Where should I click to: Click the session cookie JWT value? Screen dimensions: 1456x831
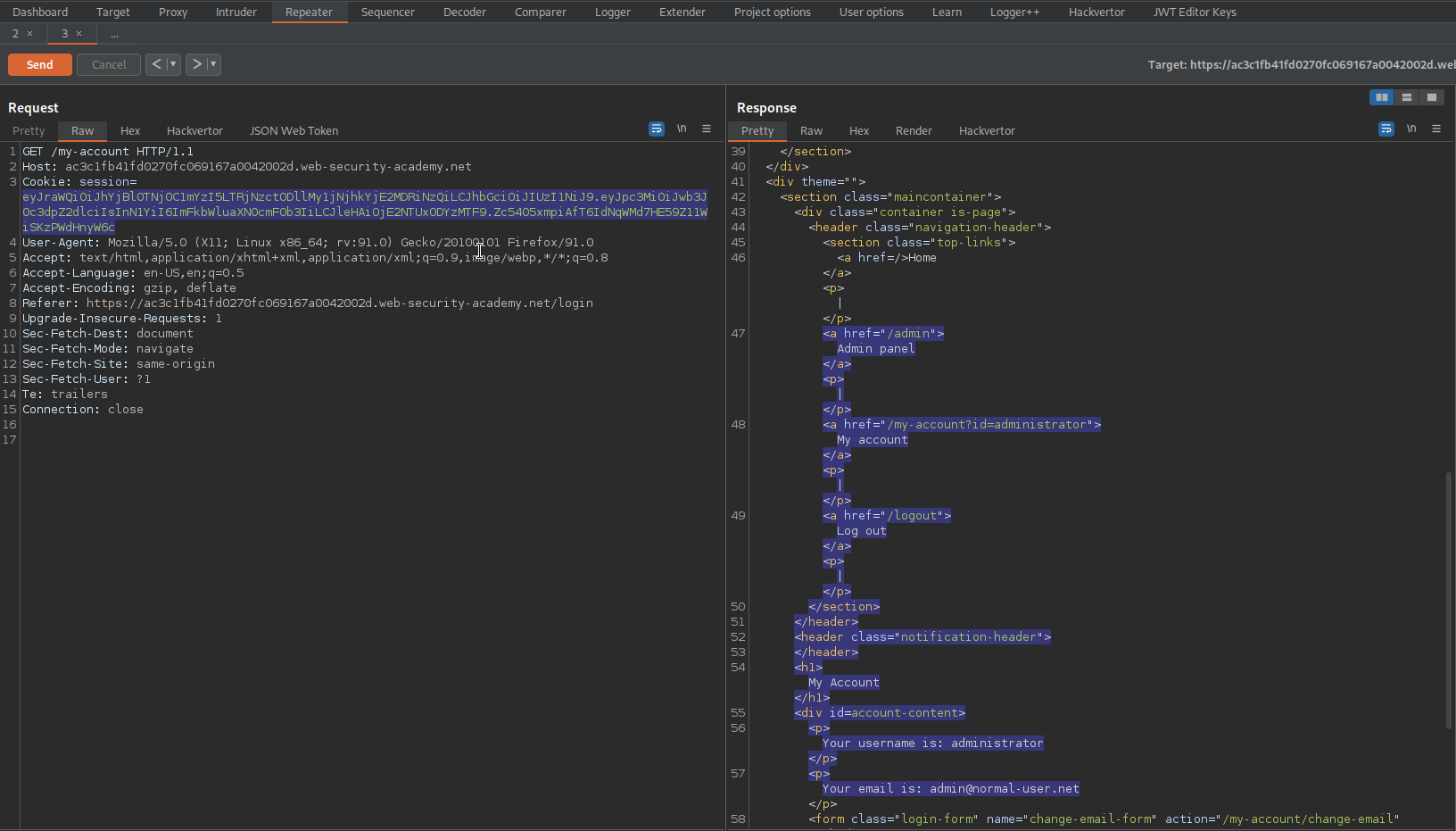(x=365, y=212)
